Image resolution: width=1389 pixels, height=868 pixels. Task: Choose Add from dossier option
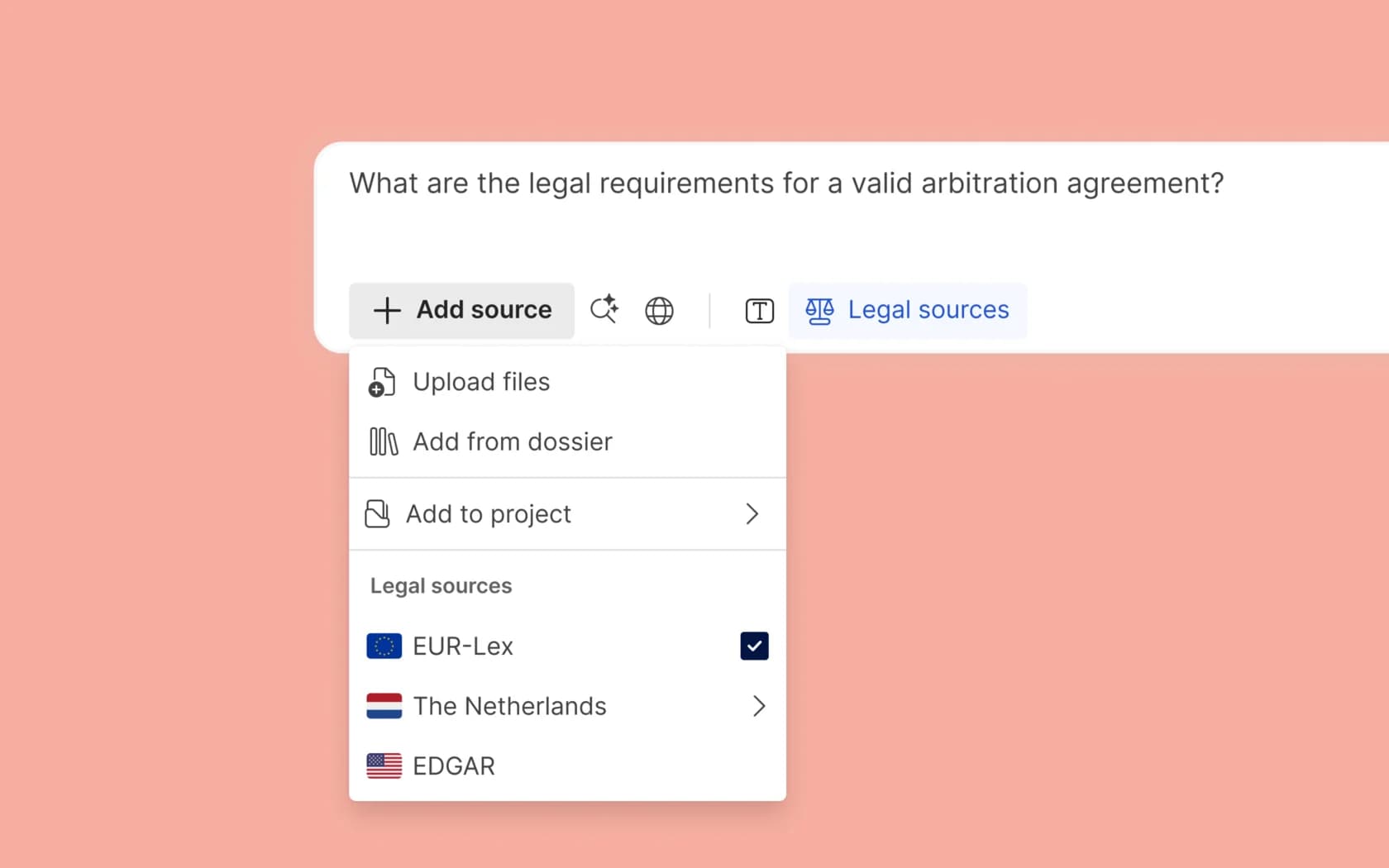[x=512, y=441]
